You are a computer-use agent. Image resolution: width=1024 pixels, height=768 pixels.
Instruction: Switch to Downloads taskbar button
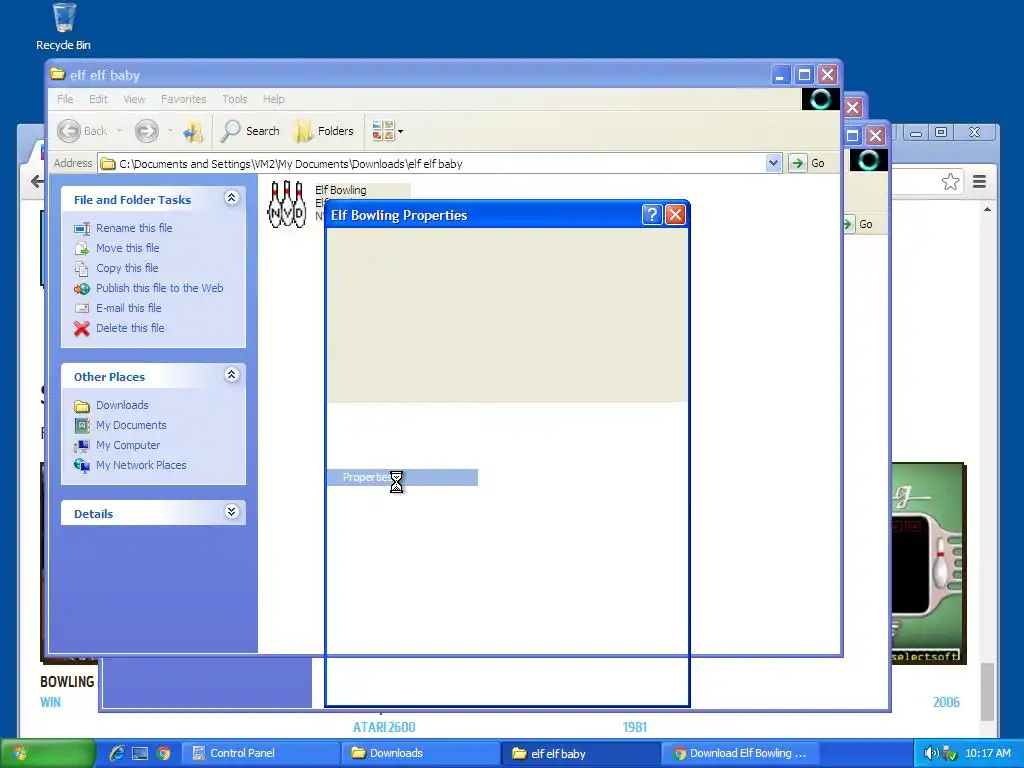420,753
